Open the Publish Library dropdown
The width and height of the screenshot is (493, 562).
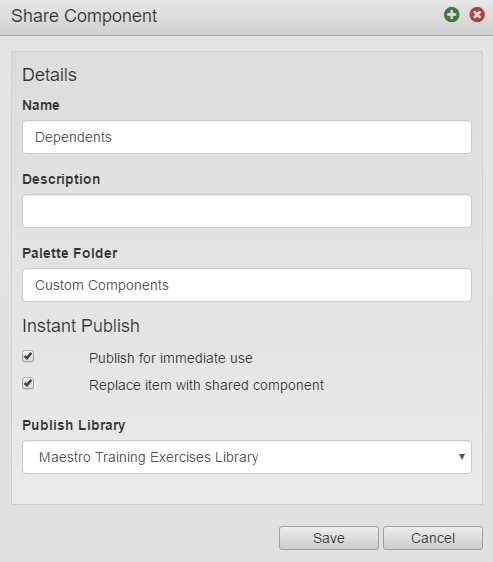pos(247,457)
